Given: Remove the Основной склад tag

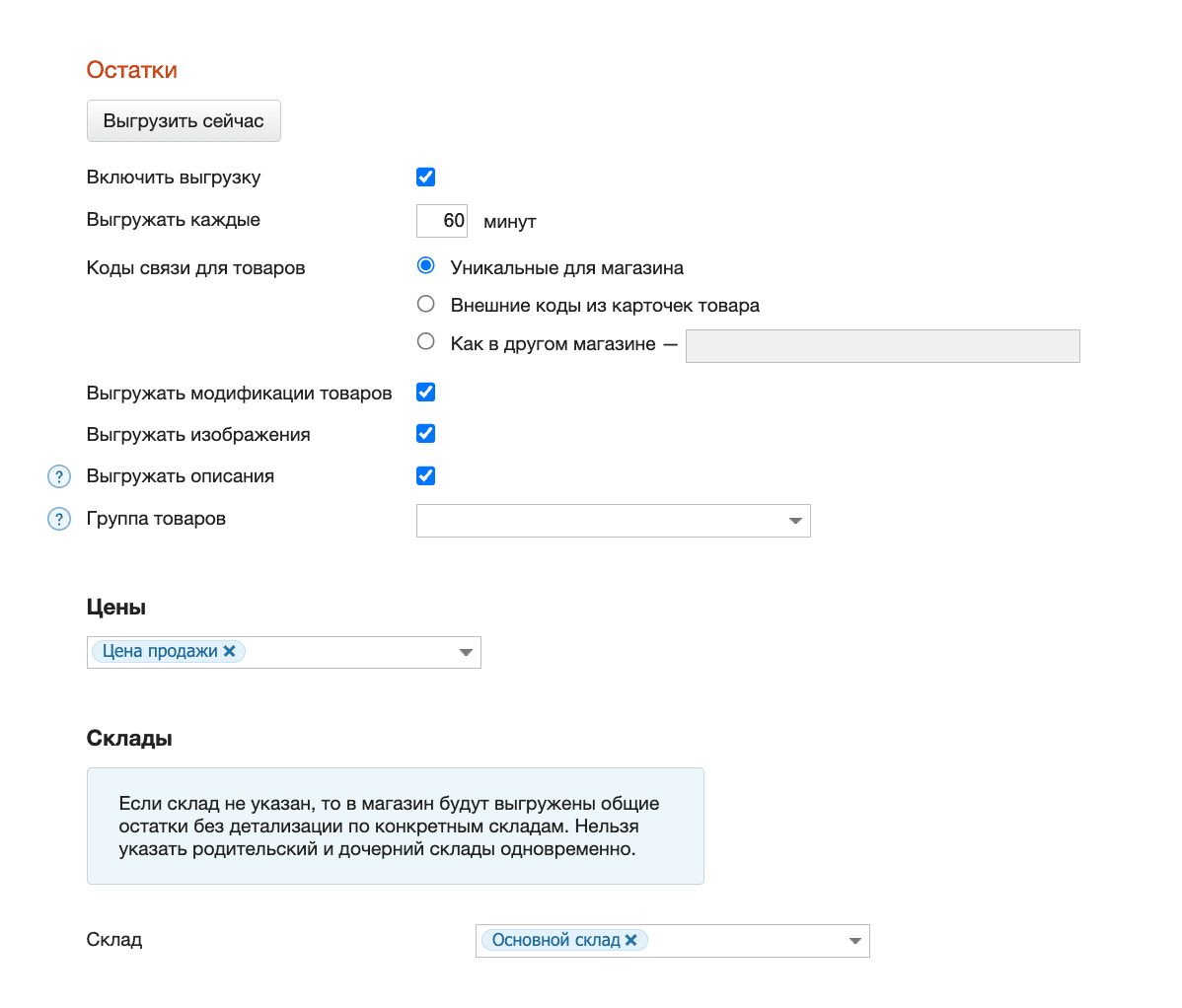Looking at the screenshot, I should point(631,940).
